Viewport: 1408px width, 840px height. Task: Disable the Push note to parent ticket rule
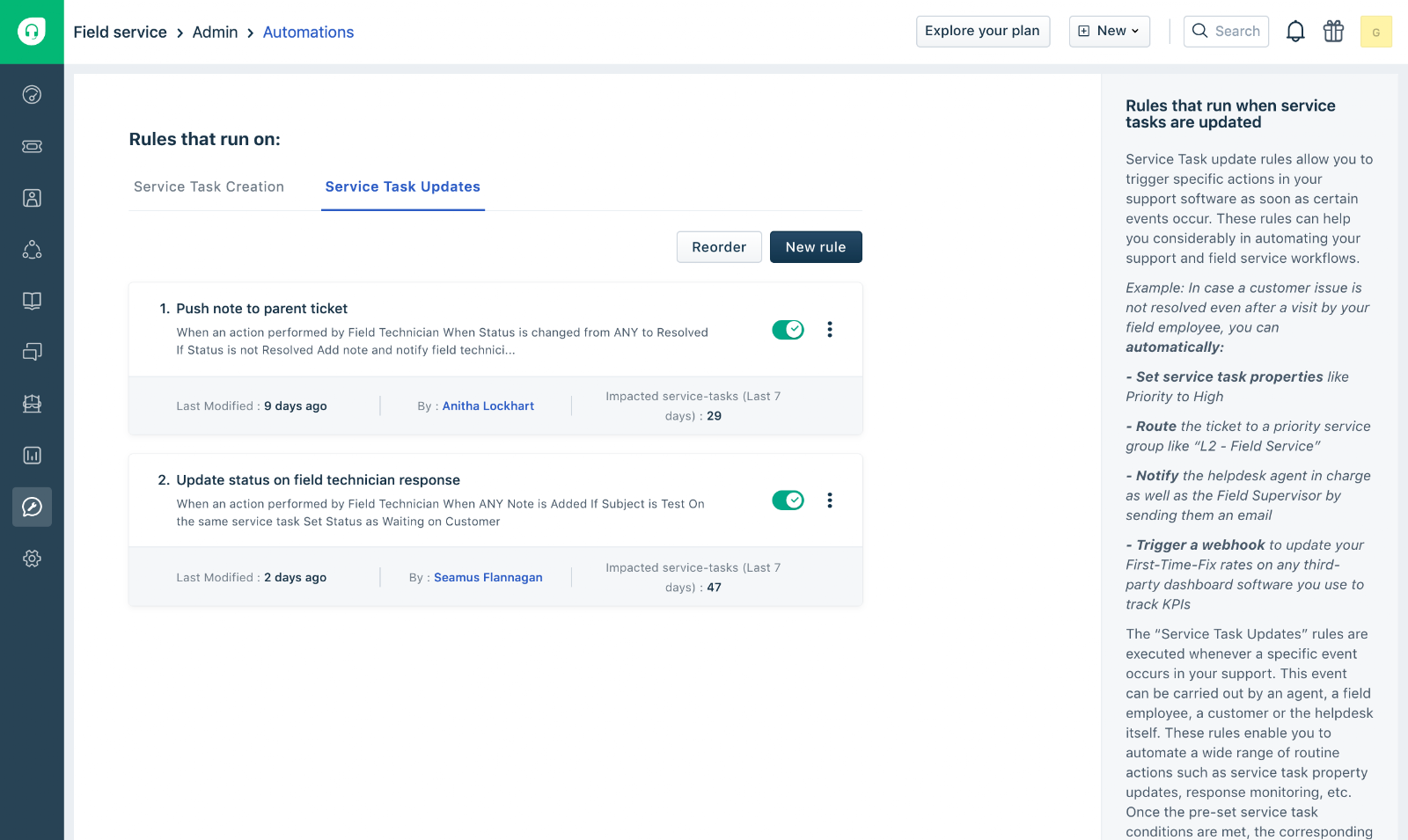pos(788,330)
